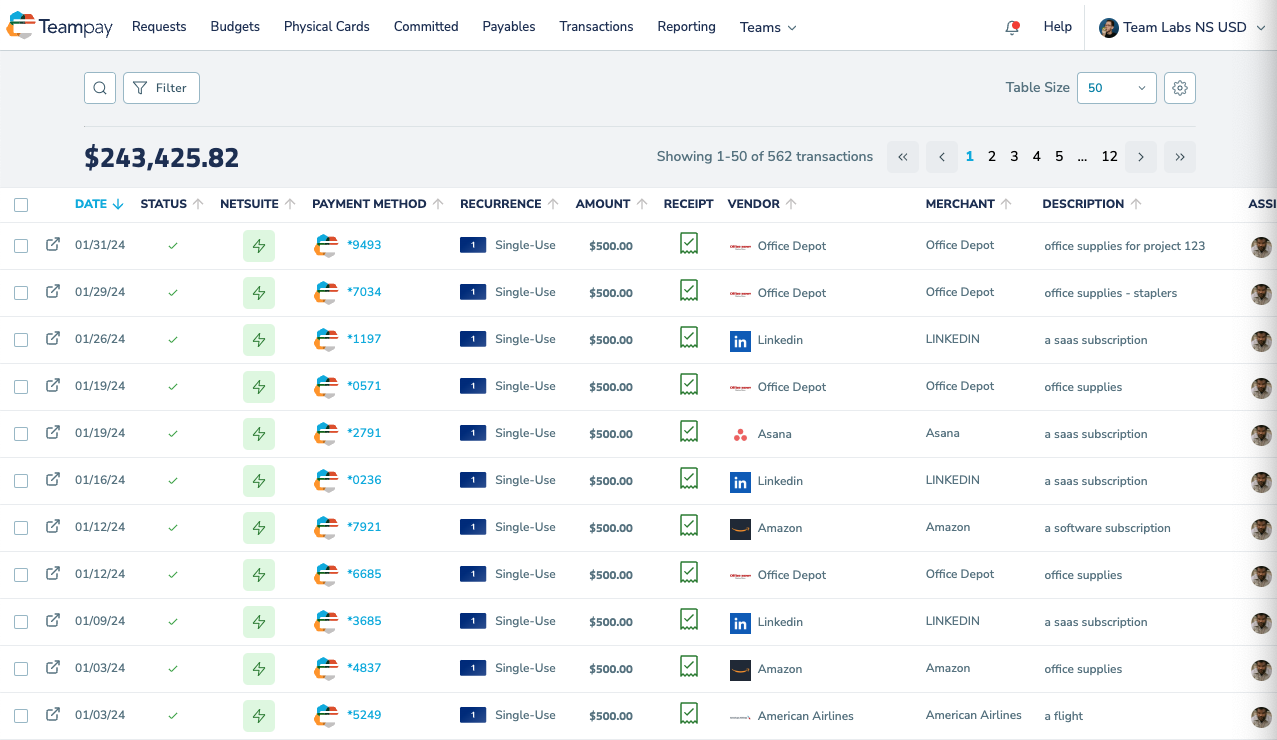
Task: Click the Filter button
Action: click(x=161, y=88)
